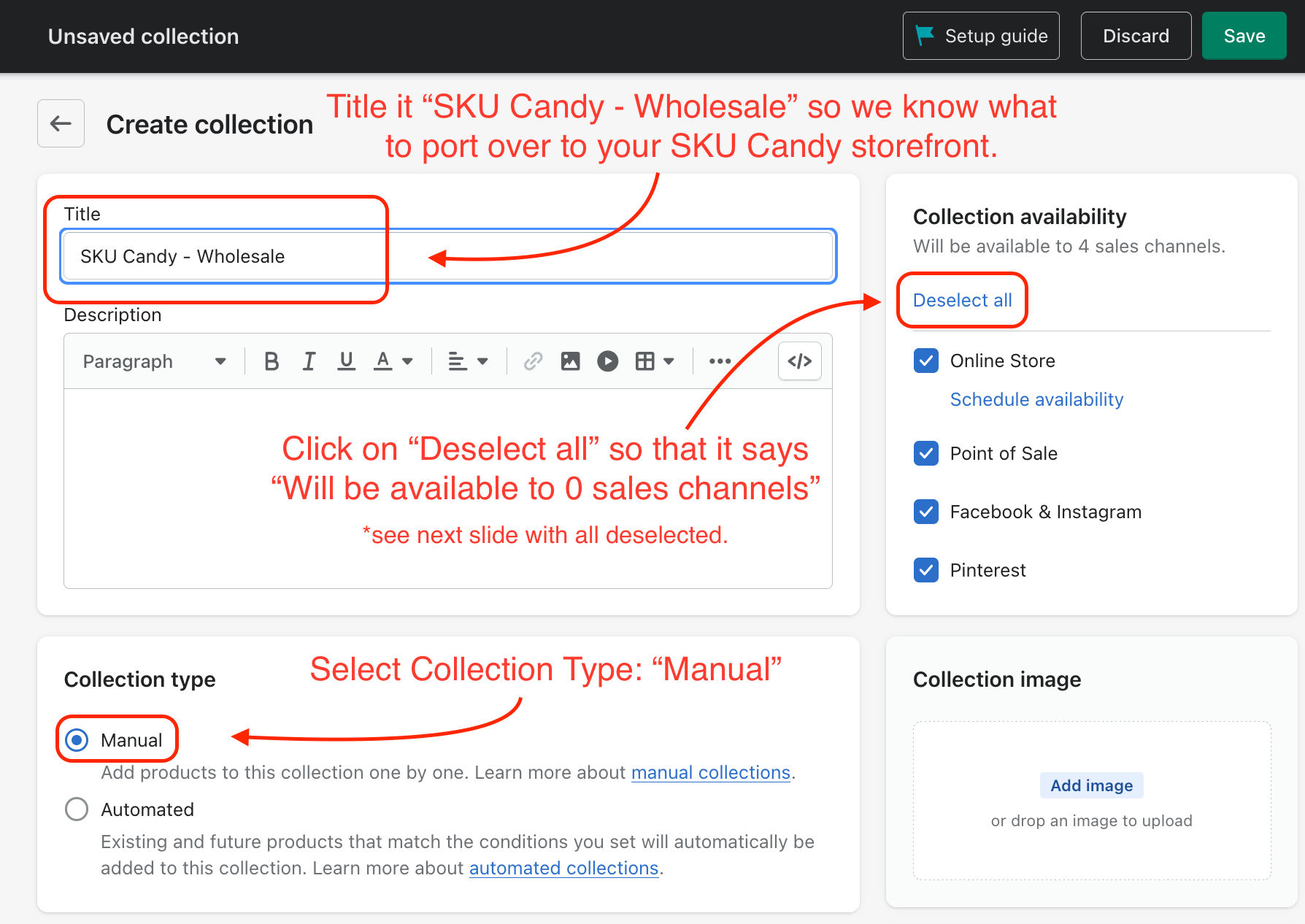Go back using the arrow button
This screenshot has height=924, width=1305.
pos(61,123)
